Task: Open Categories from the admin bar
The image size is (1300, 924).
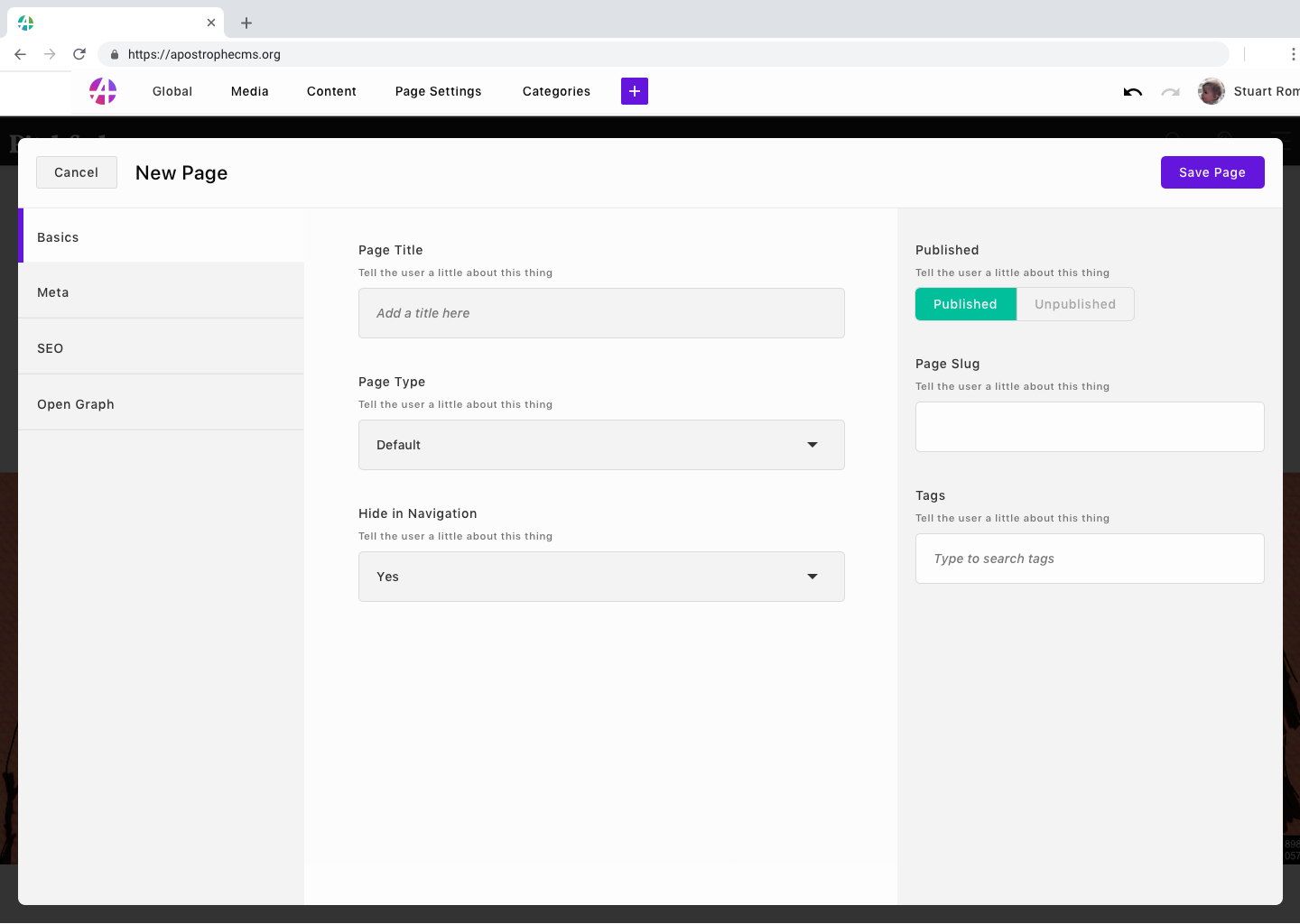Action: [x=555, y=90]
